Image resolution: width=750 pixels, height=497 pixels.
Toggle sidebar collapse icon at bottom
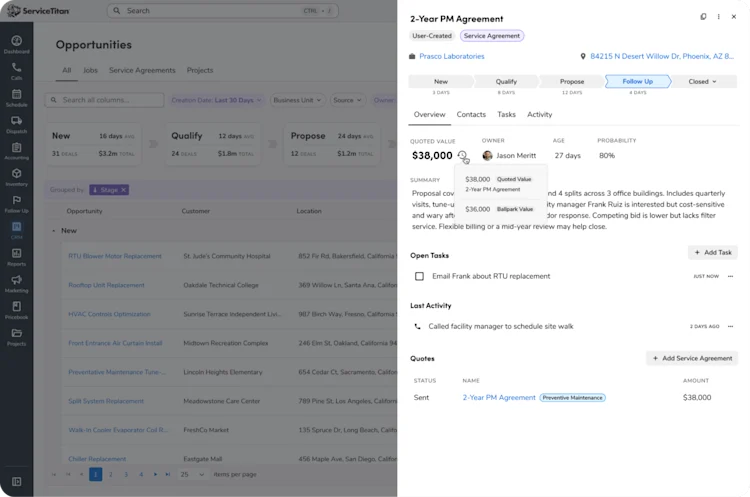pyautogui.click(x=16, y=482)
